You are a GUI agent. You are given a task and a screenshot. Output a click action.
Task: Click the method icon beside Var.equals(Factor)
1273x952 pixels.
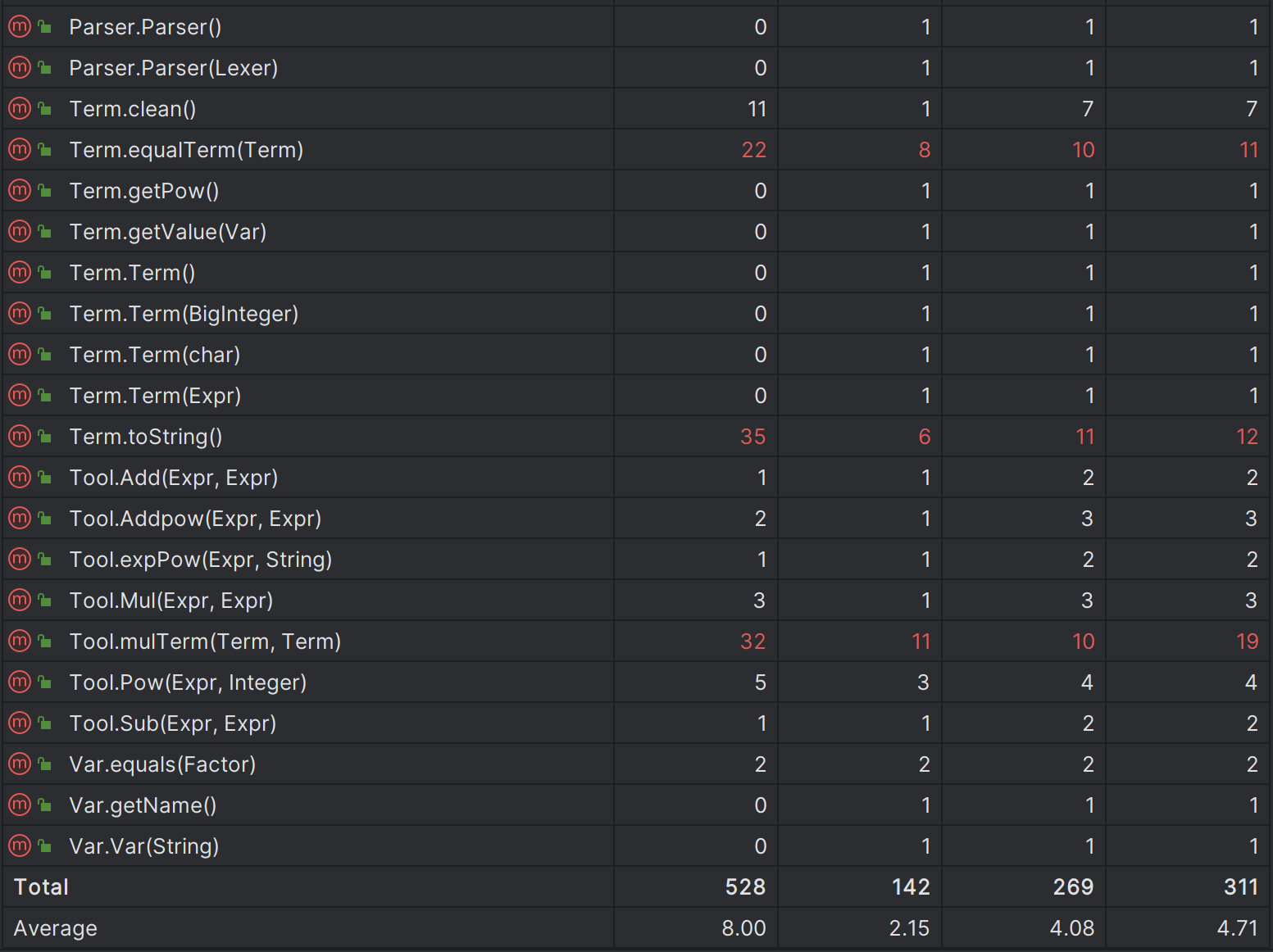coord(19,764)
